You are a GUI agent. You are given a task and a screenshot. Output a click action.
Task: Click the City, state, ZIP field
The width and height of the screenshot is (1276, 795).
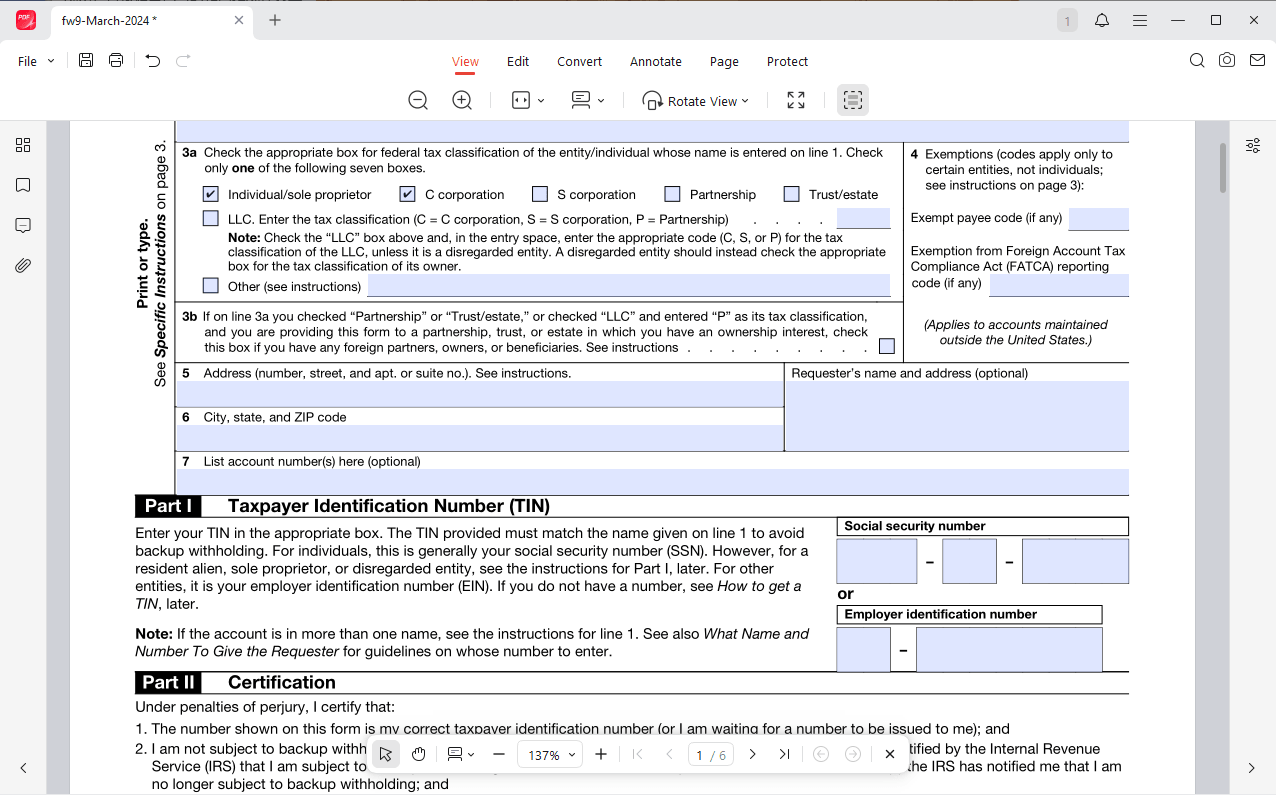(x=480, y=438)
